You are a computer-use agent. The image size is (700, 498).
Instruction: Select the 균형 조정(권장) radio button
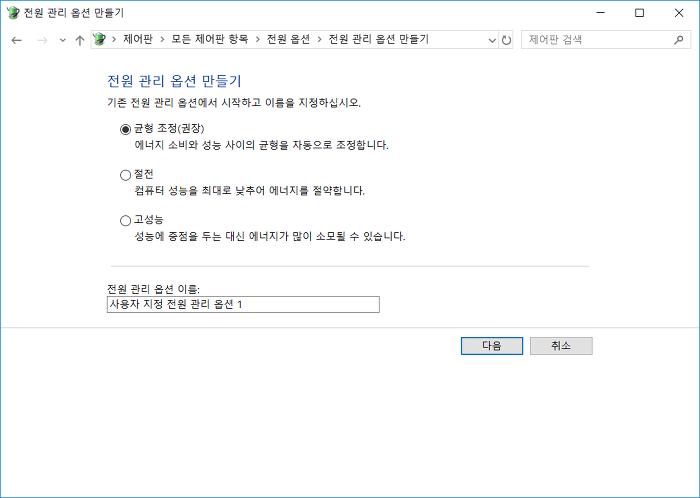point(125,129)
